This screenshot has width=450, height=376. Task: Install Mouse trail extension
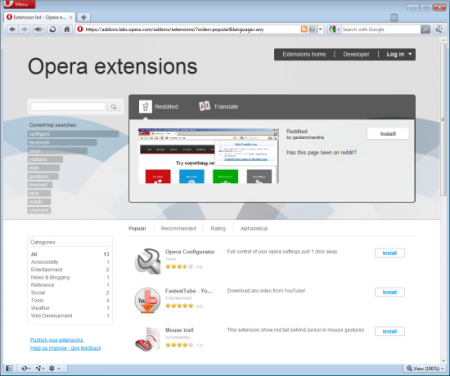point(390,331)
